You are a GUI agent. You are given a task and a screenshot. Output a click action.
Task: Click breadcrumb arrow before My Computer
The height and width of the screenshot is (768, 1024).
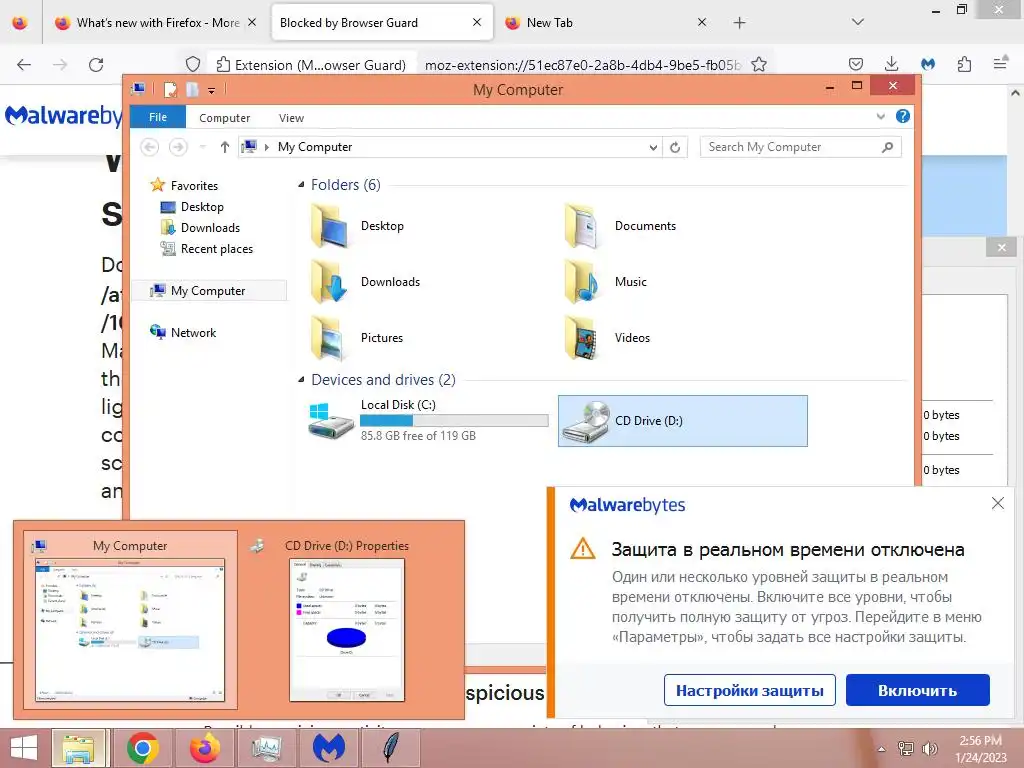click(x=266, y=148)
